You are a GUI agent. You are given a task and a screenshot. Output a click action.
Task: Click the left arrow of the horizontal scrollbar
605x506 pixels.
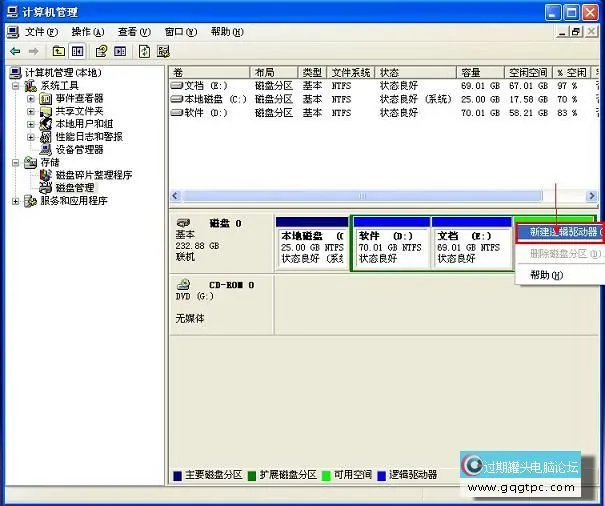(176, 196)
